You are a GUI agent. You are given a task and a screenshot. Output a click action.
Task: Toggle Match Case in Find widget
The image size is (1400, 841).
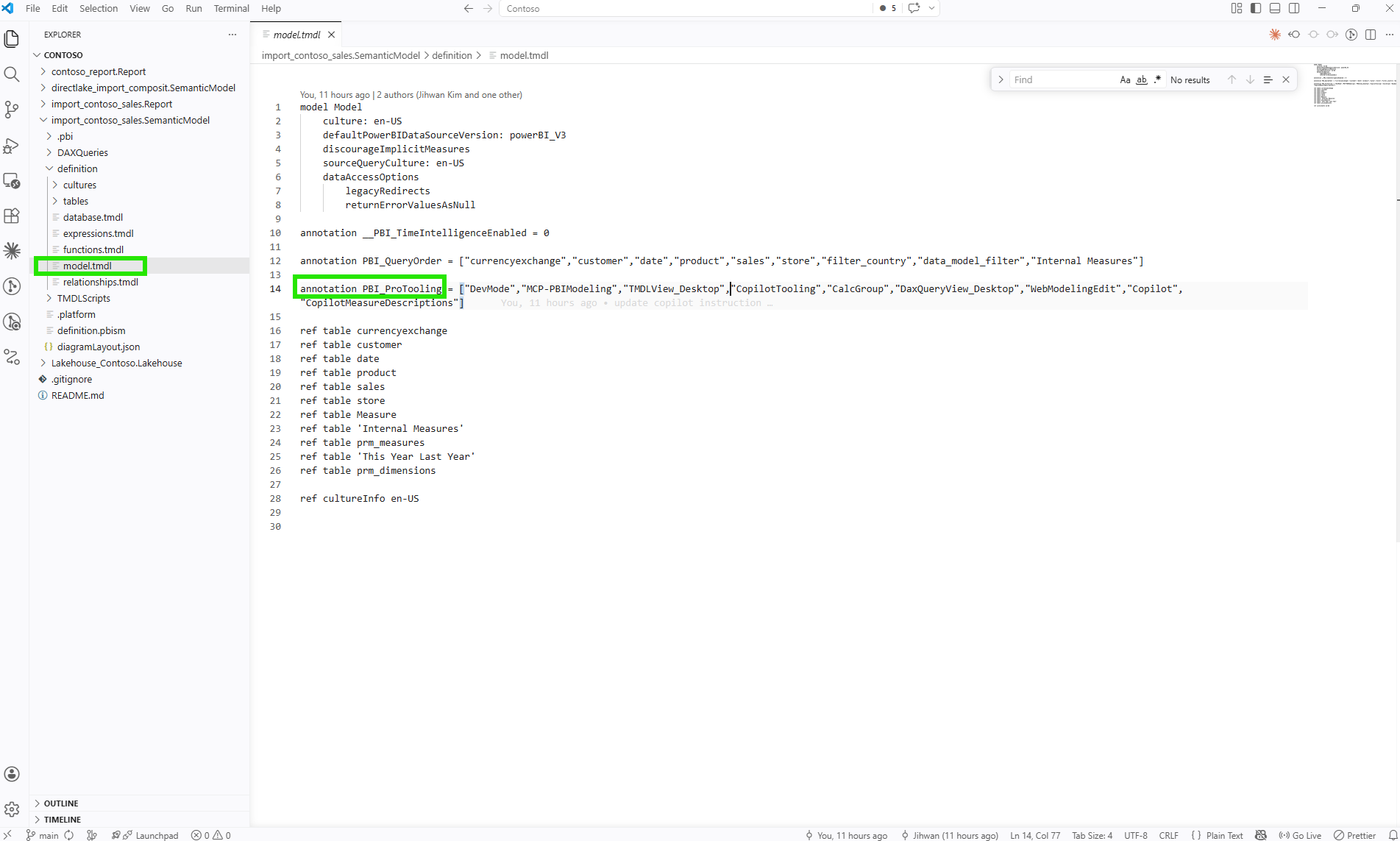[1125, 79]
